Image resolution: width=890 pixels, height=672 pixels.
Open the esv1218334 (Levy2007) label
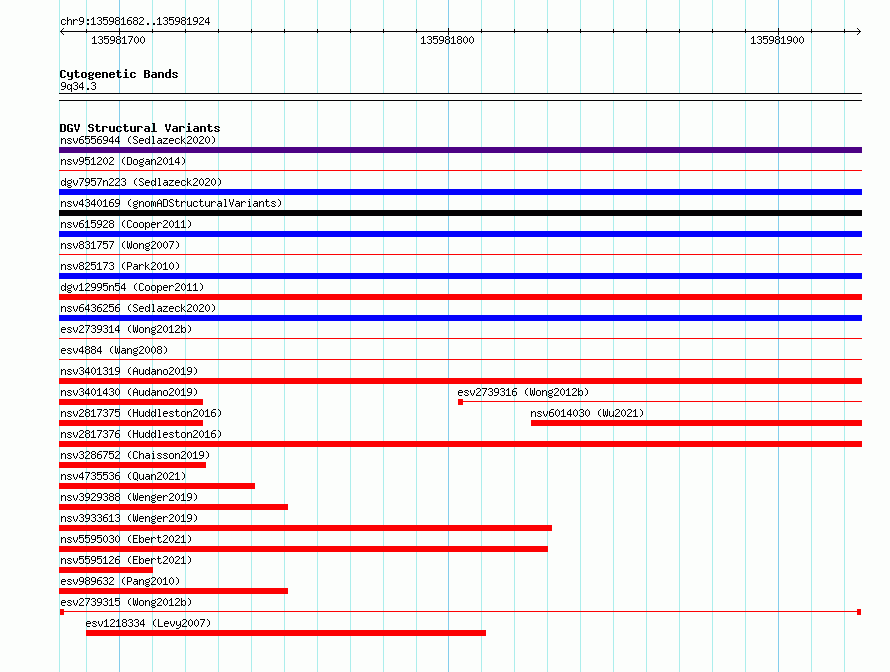coord(148,623)
